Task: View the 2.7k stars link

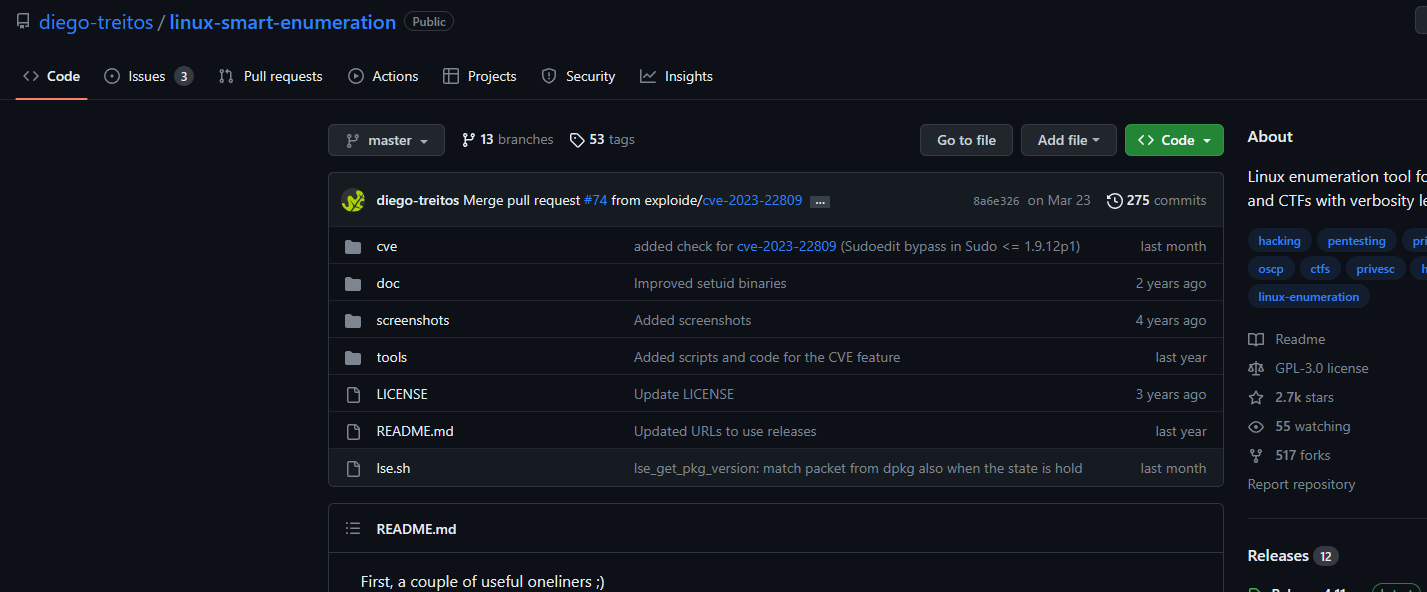Action: 1291,397
